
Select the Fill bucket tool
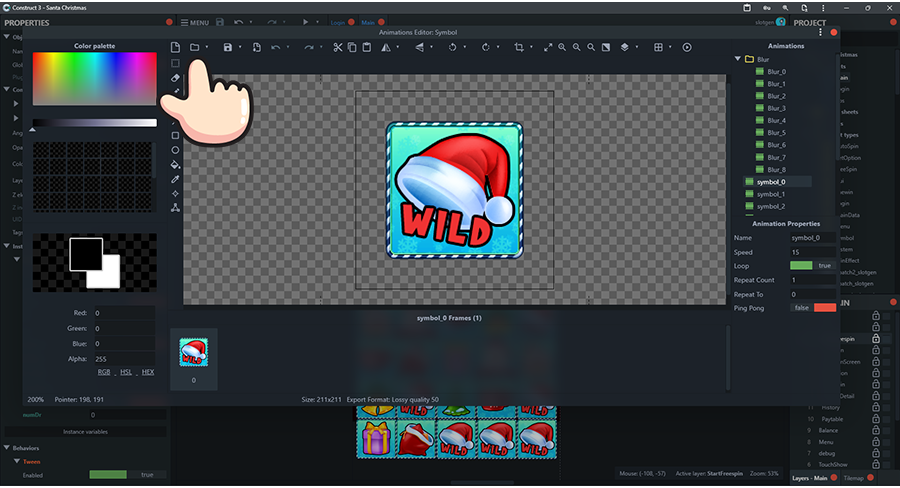click(176, 165)
